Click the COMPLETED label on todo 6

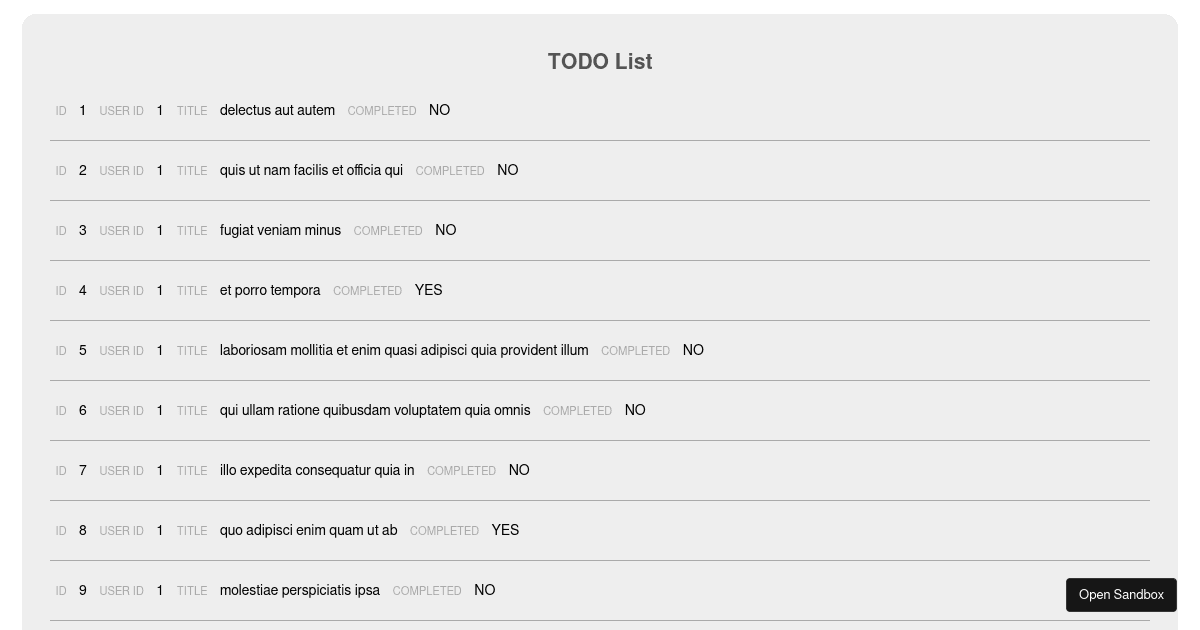pos(577,410)
